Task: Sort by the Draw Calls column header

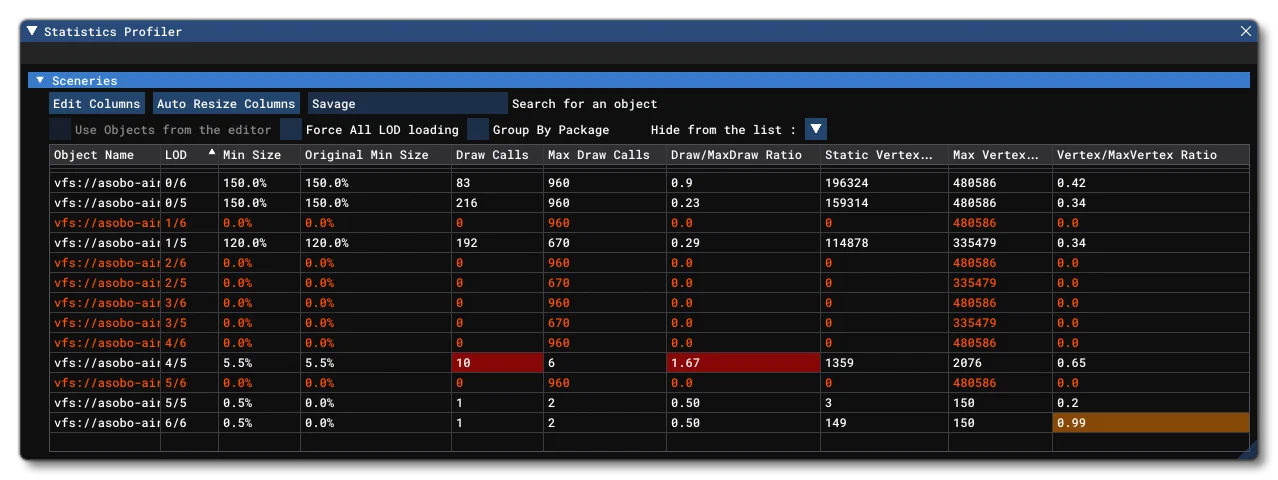Action: click(497, 155)
